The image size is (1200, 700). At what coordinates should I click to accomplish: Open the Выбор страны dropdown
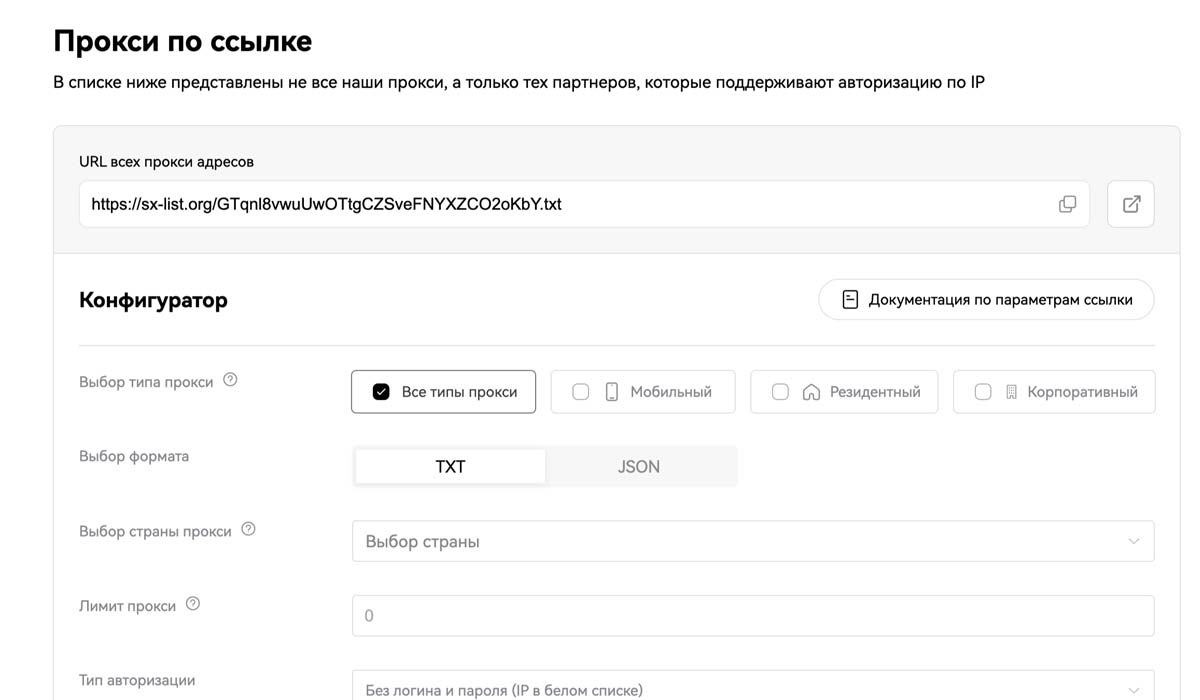740,541
